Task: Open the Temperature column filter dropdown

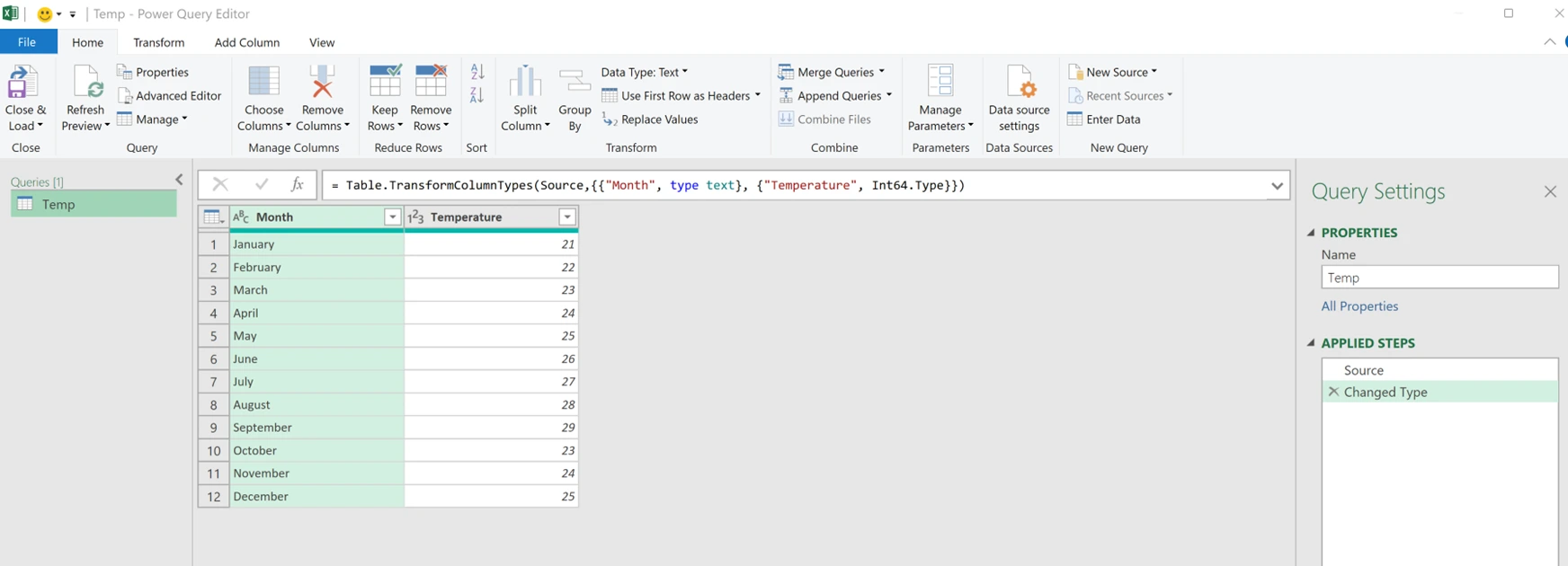Action: click(x=567, y=217)
